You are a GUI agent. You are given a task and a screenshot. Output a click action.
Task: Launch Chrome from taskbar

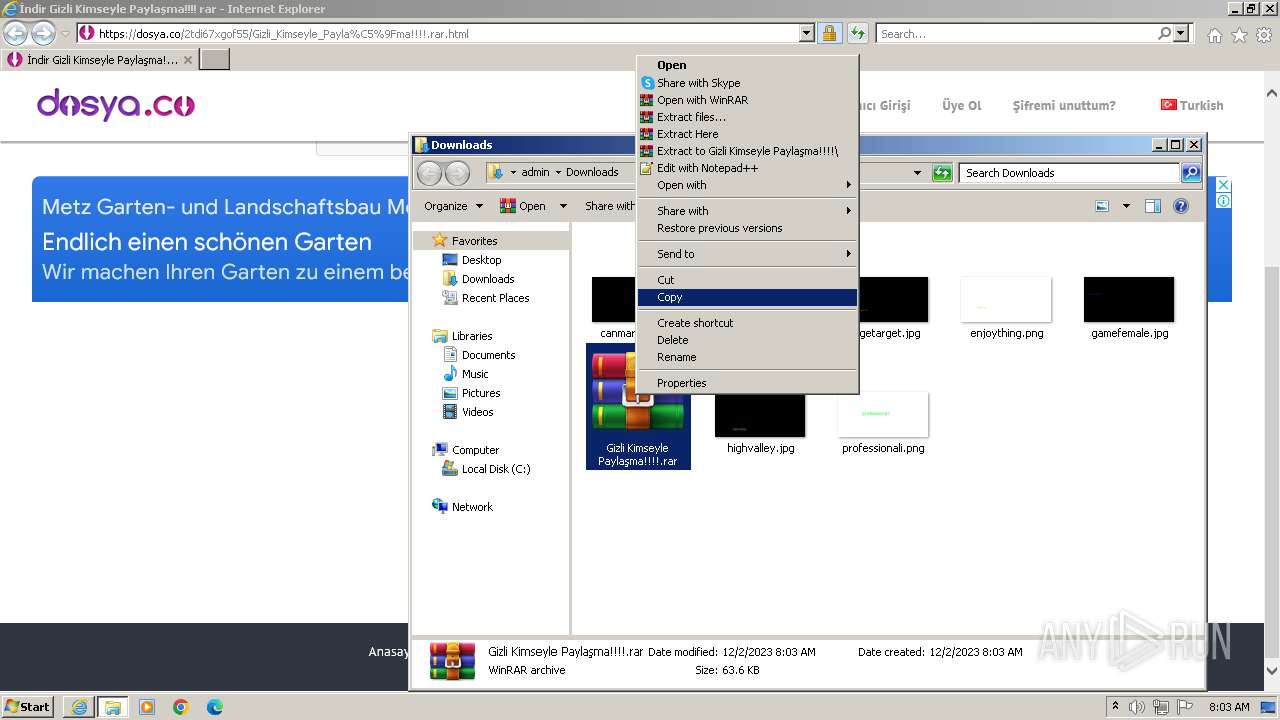(x=181, y=707)
